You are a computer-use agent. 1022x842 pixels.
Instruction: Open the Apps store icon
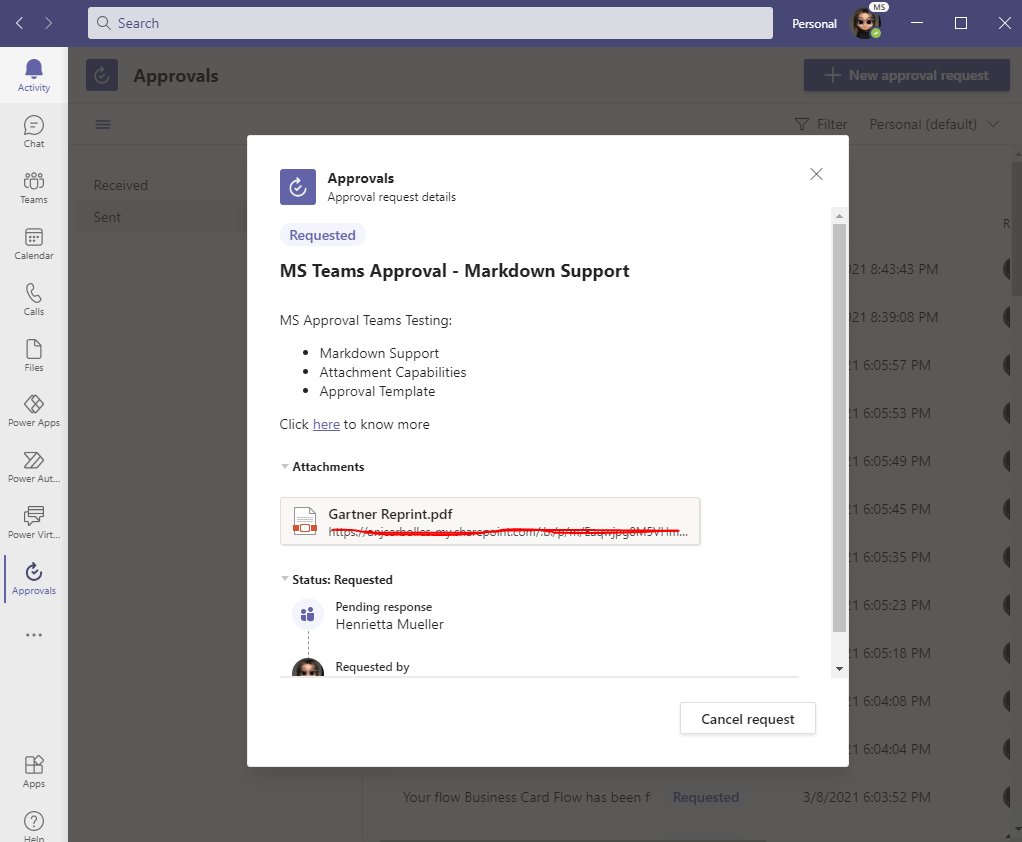[34, 771]
